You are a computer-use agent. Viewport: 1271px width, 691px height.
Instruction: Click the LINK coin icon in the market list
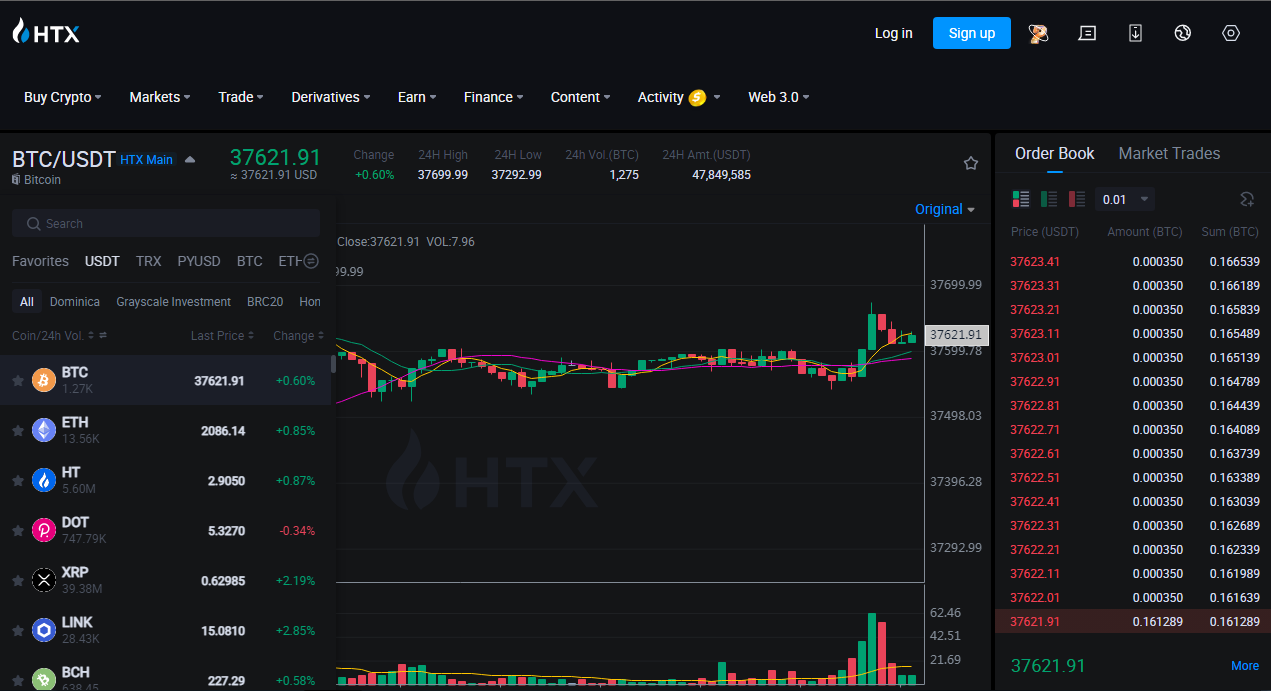44,631
